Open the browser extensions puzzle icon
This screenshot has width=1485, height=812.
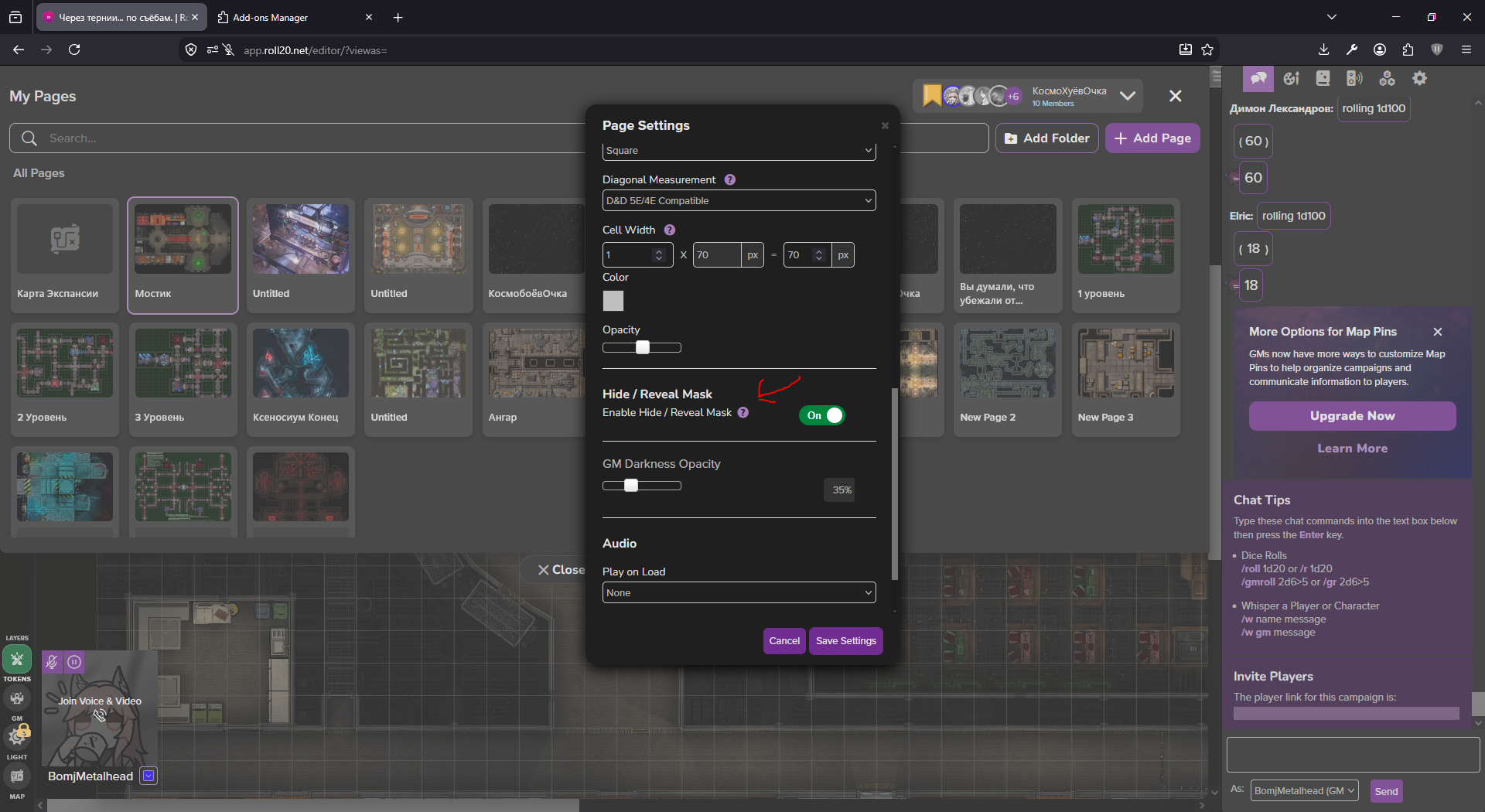pos(1408,49)
